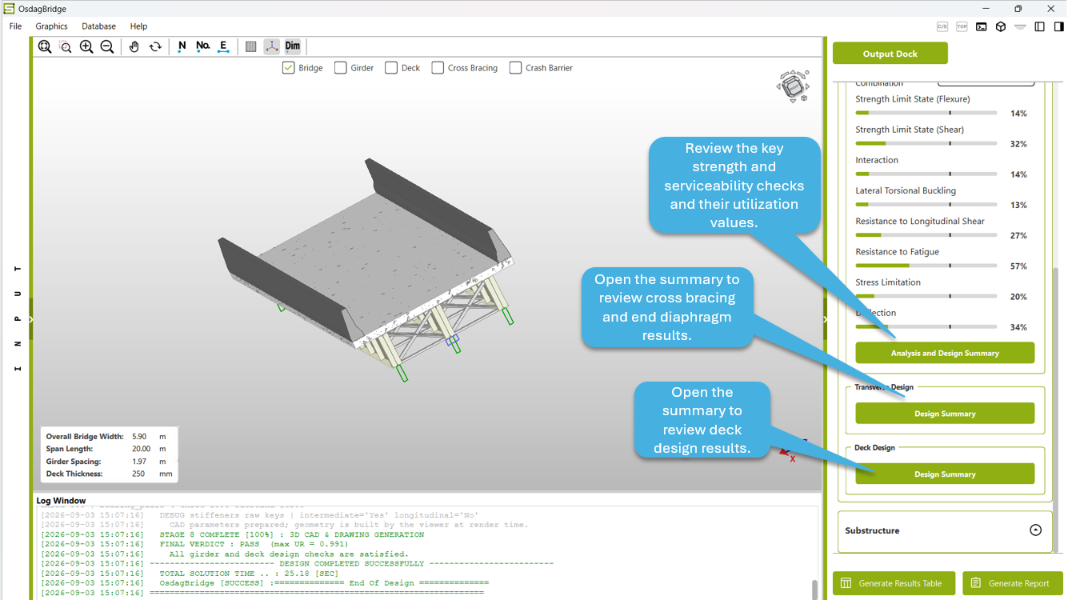
Task: Click the Deflection 34% value
Action: (1018, 327)
